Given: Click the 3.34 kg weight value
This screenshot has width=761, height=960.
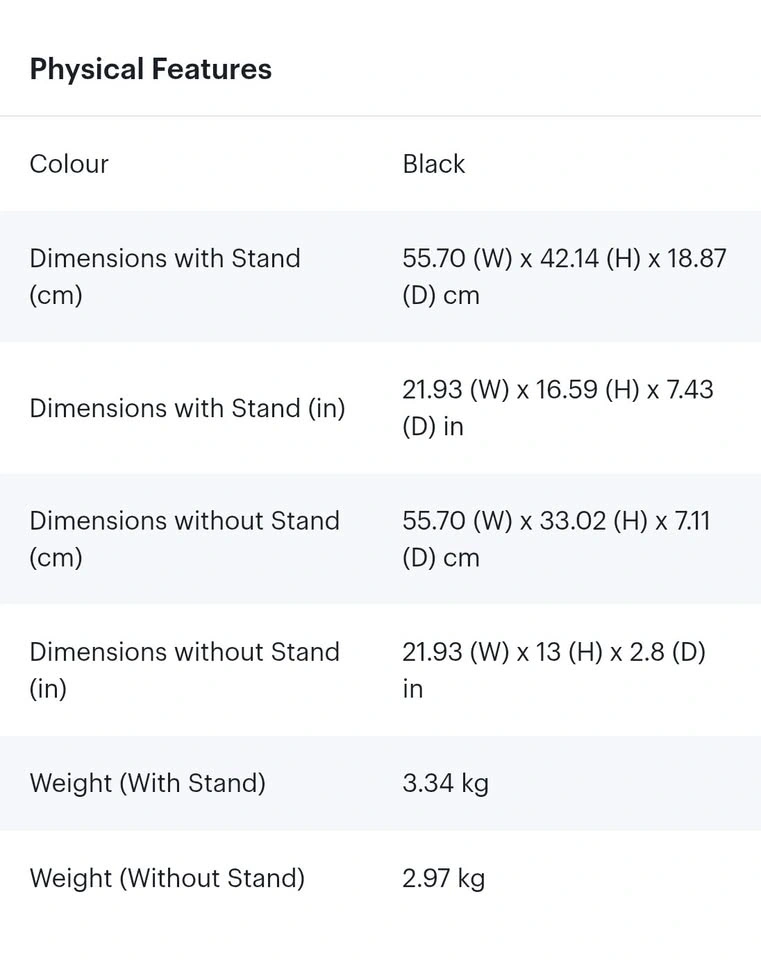Looking at the screenshot, I should click(445, 783).
